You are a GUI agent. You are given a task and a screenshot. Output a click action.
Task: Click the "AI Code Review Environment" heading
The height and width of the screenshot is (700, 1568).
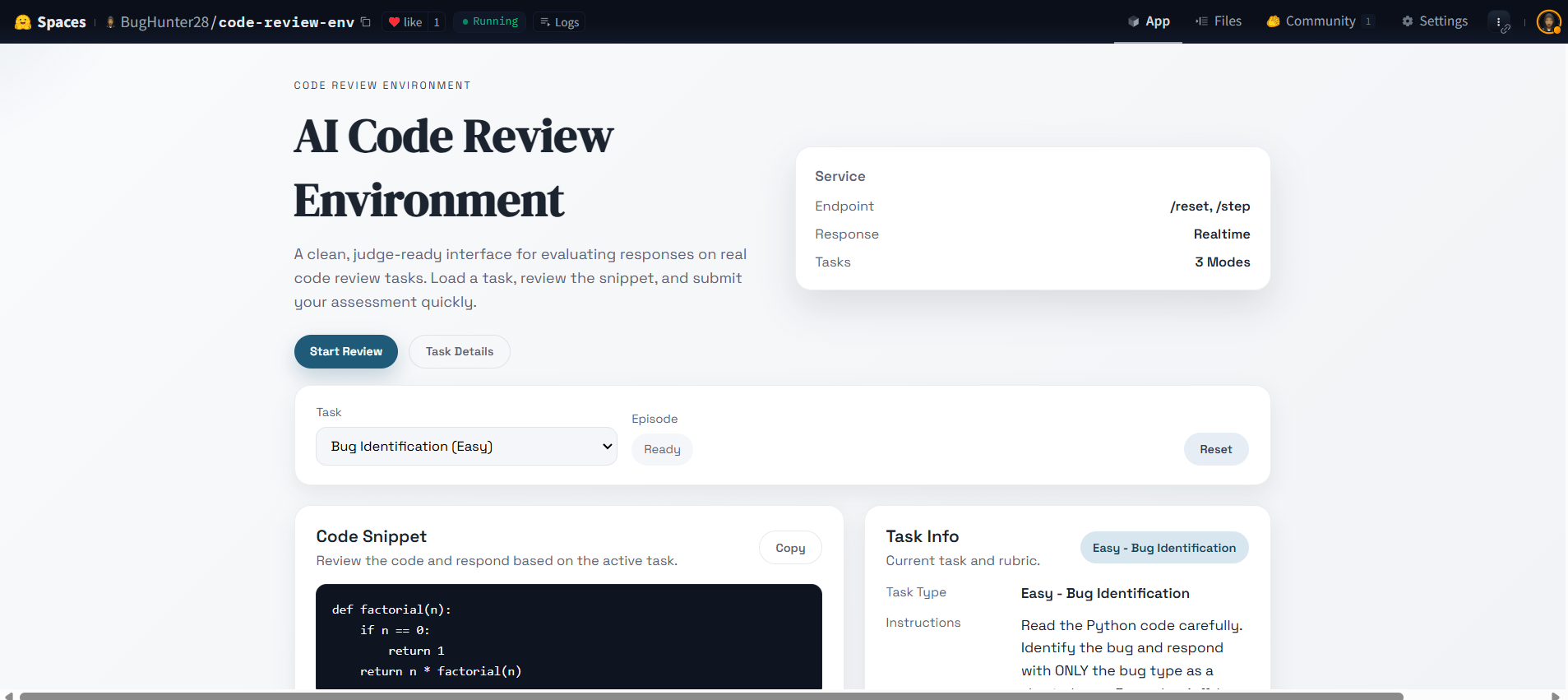pyautogui.click(x=453, y=168)
